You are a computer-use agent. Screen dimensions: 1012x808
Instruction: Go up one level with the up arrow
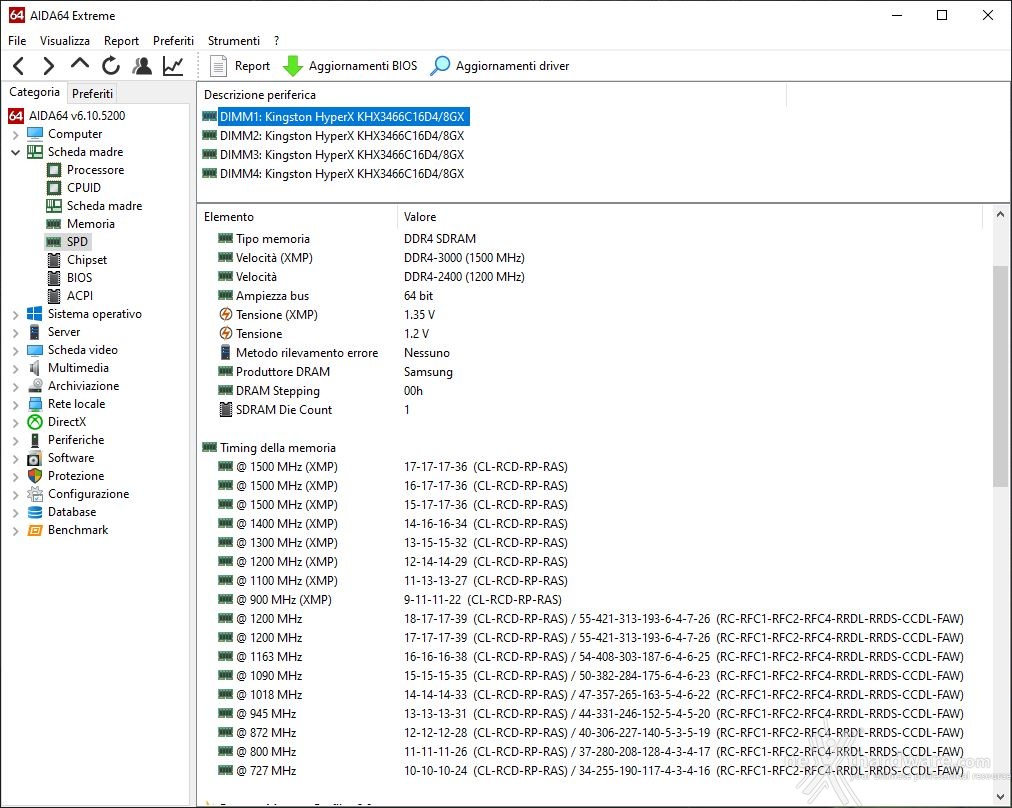pos(79,65)
